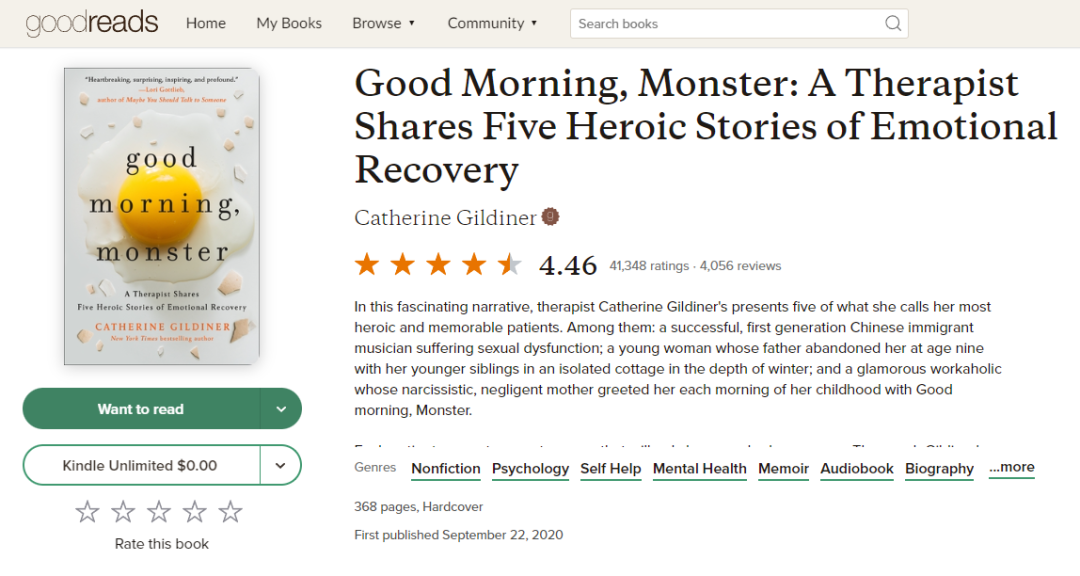
Task: Rate this book three stars
Action: [x=159, y=512]
